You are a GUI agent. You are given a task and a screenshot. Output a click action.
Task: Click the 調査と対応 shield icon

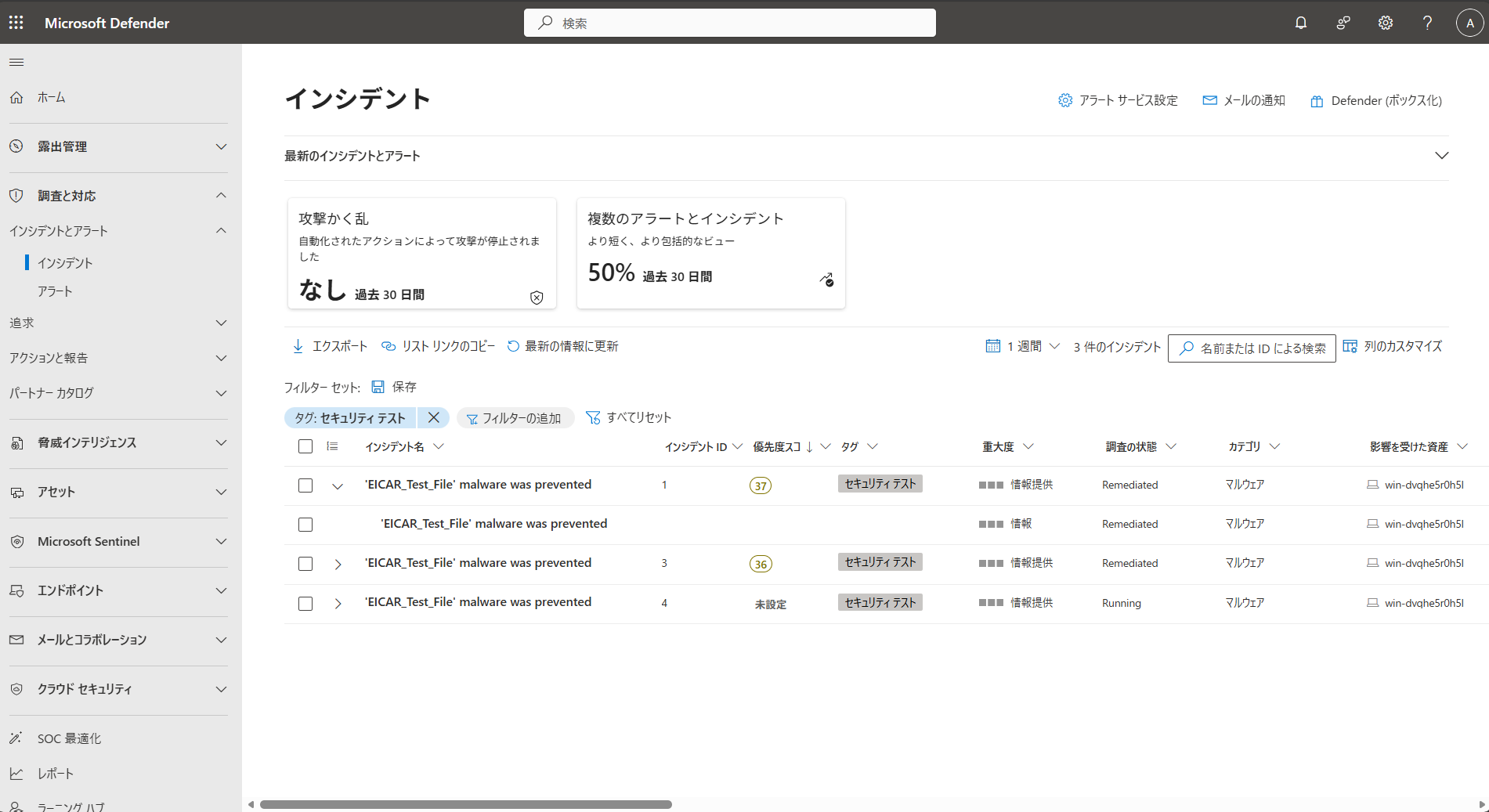[x=16, y=196]
